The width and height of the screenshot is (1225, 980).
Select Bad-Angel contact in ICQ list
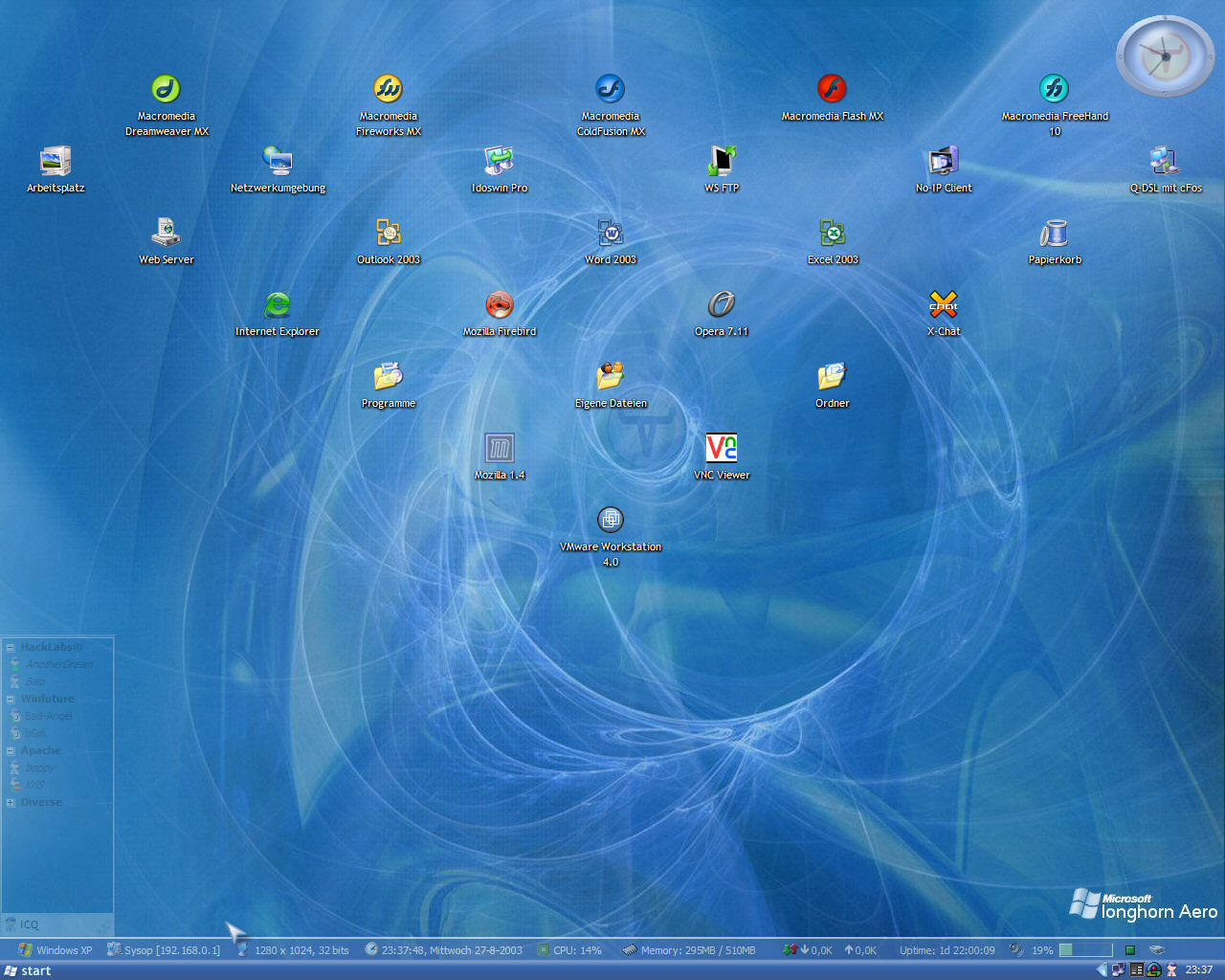(48, 717)
